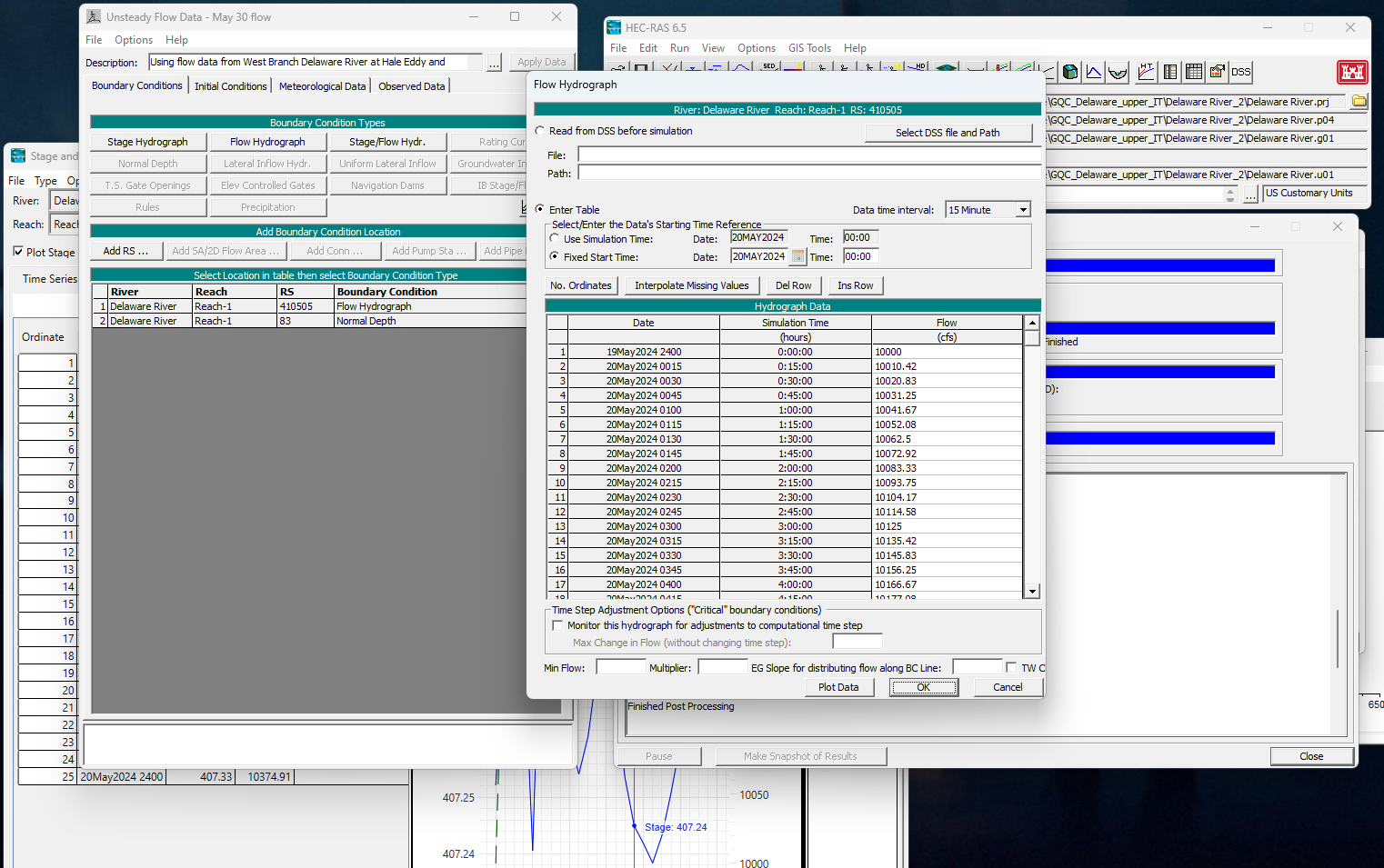
Task: Switch to Initial Conditions tab
Action: tap(231, 86)
